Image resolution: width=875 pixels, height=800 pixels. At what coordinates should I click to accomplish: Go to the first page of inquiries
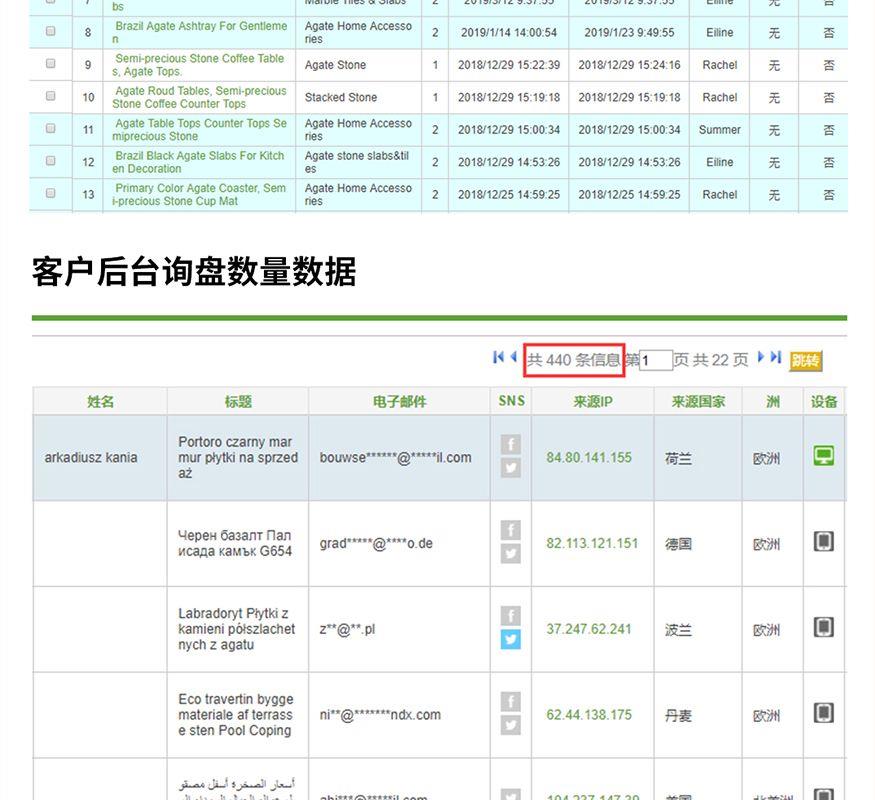coord(498,358)
